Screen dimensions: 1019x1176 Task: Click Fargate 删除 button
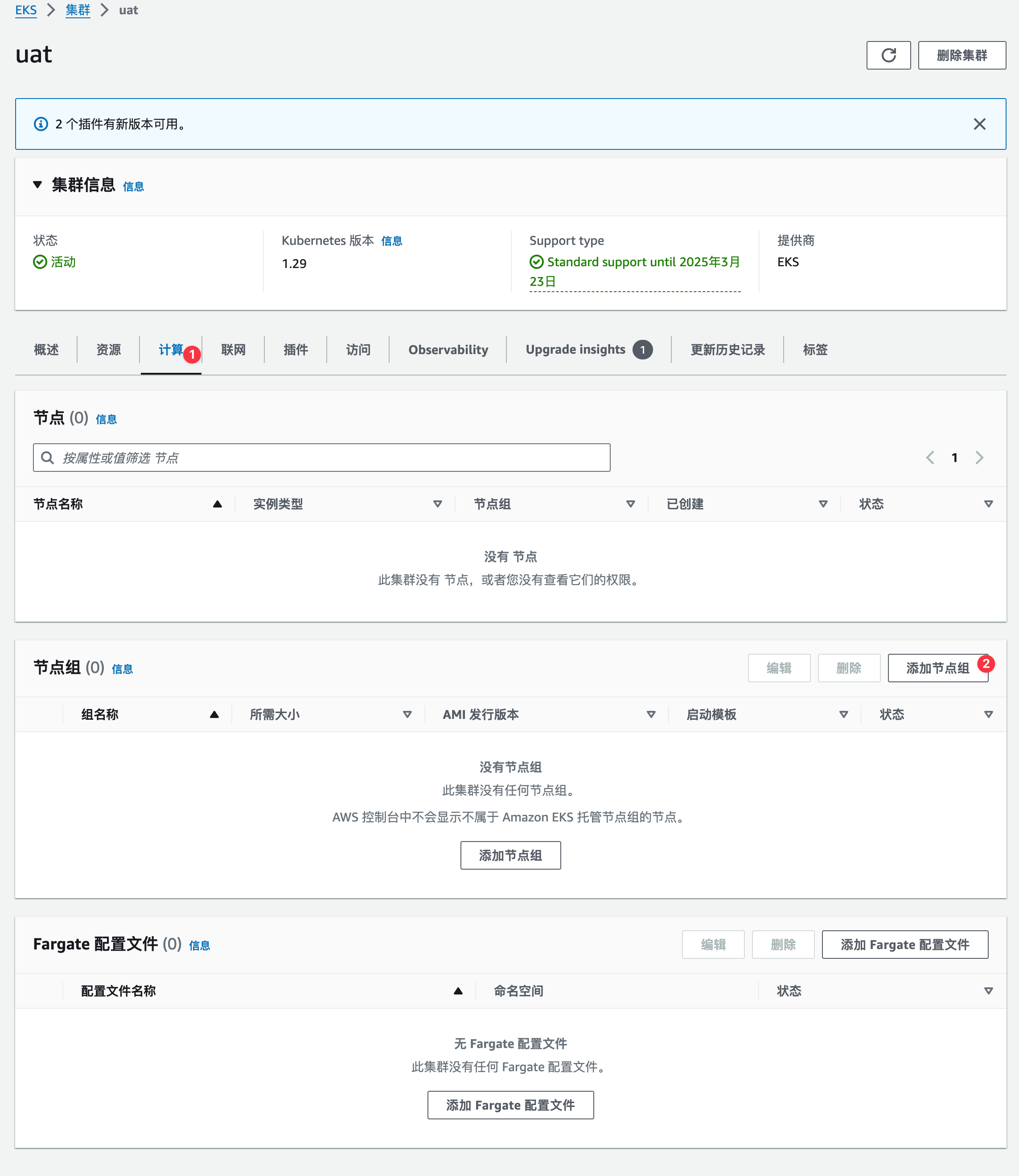pos(783,945)
